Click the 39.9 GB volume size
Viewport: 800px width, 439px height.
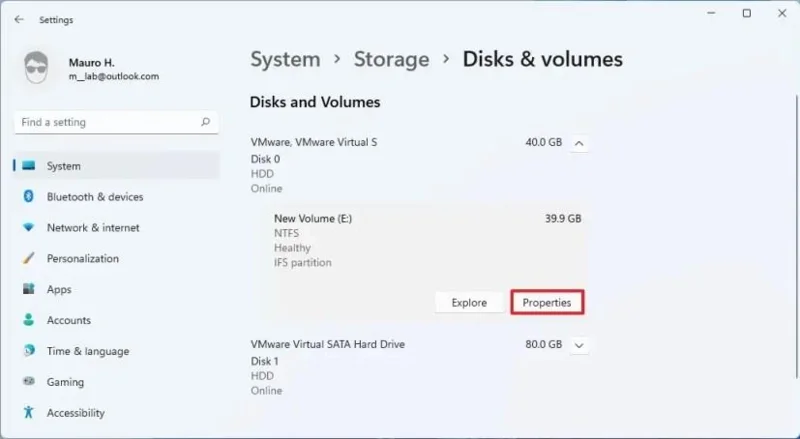[563, 218]
